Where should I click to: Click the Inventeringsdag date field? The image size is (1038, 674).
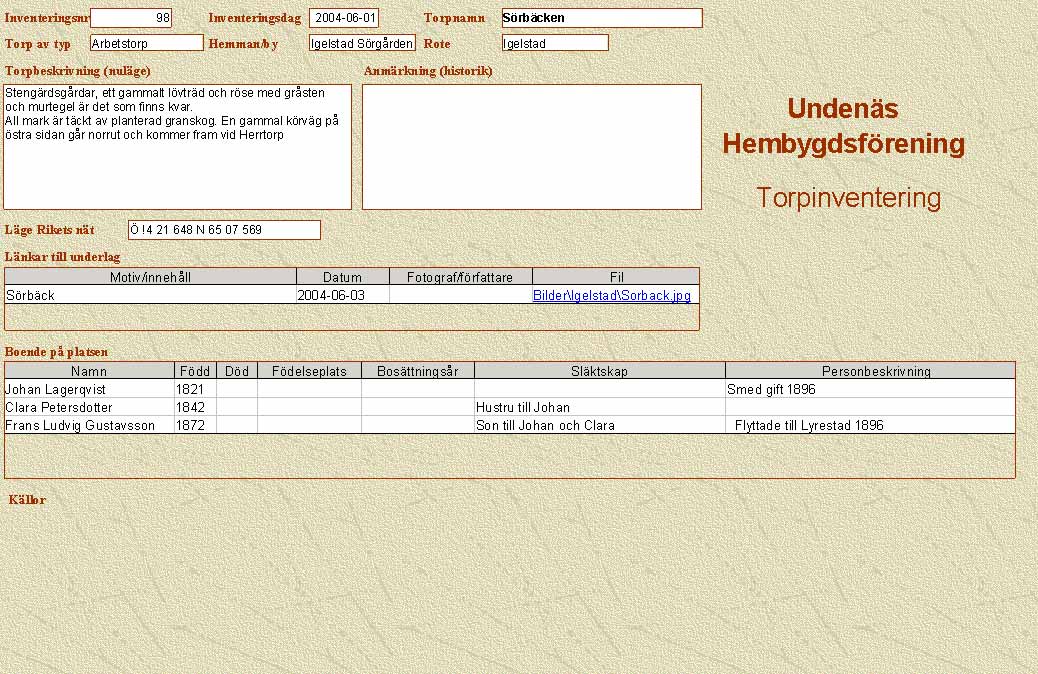pyautogui.click(x=344, y=18)
